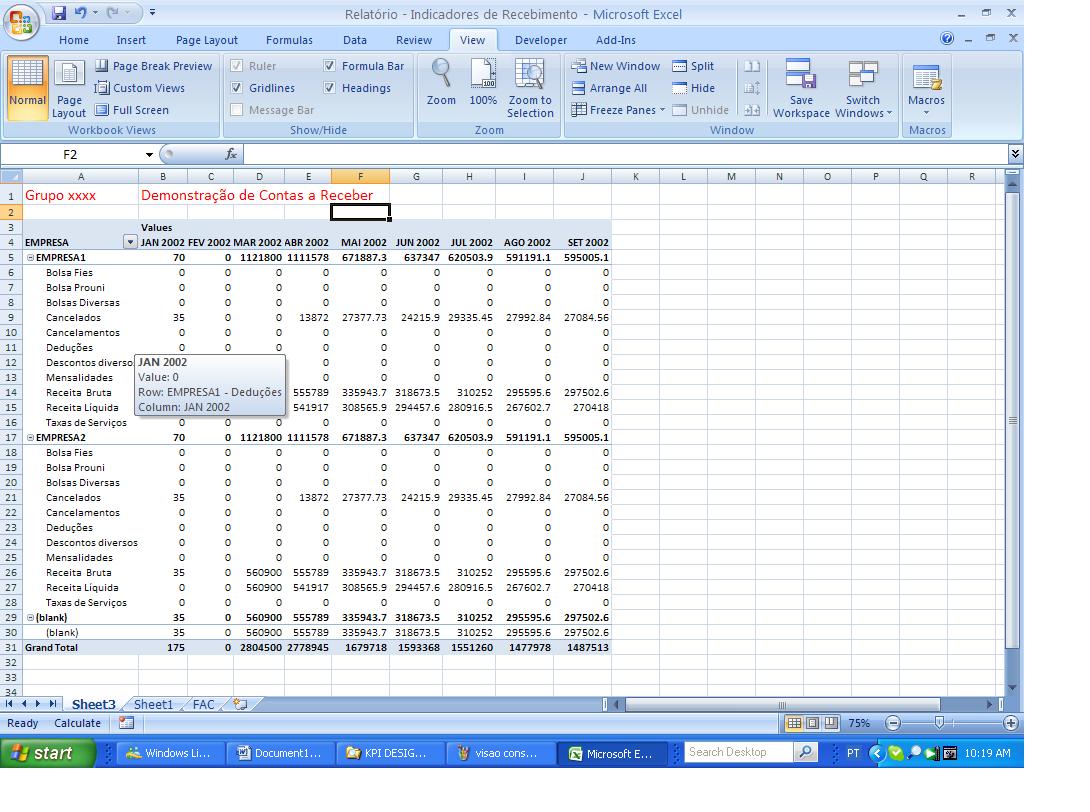Select the Zoom to Selection tool
The image size is (1090, 812).
pos(530,88)
